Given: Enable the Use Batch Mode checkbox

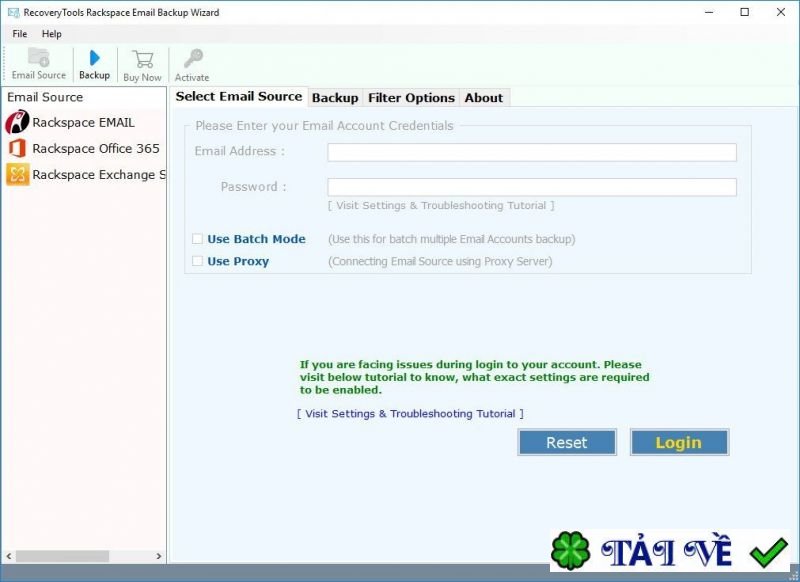Looking at the screenshot, I should coord(197,239).
